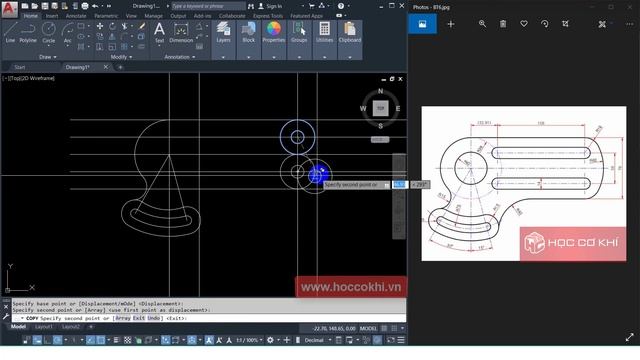
Task: Click the Undo arrow in quick access toolbar
Action: coord(95,6)
